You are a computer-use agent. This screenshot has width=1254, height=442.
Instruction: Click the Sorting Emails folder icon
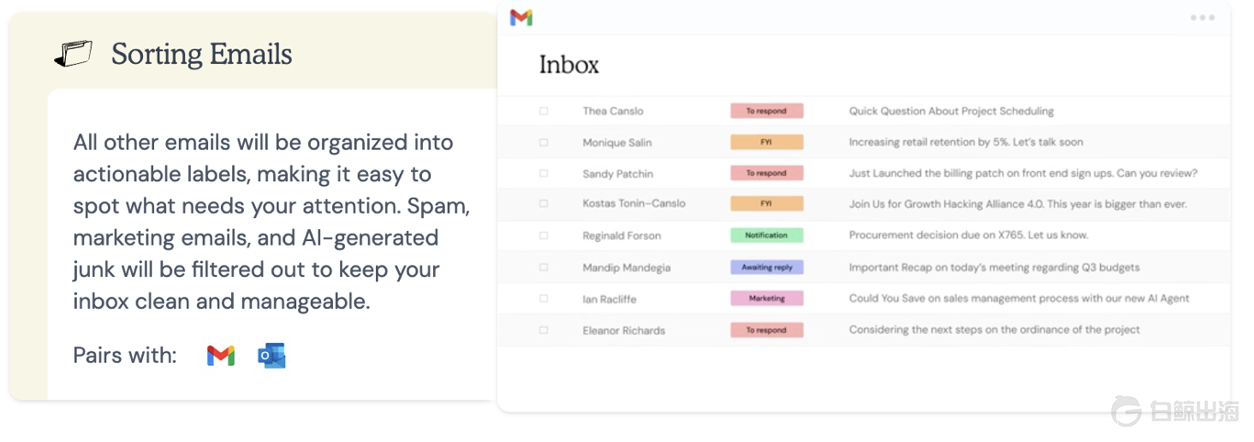73,54
